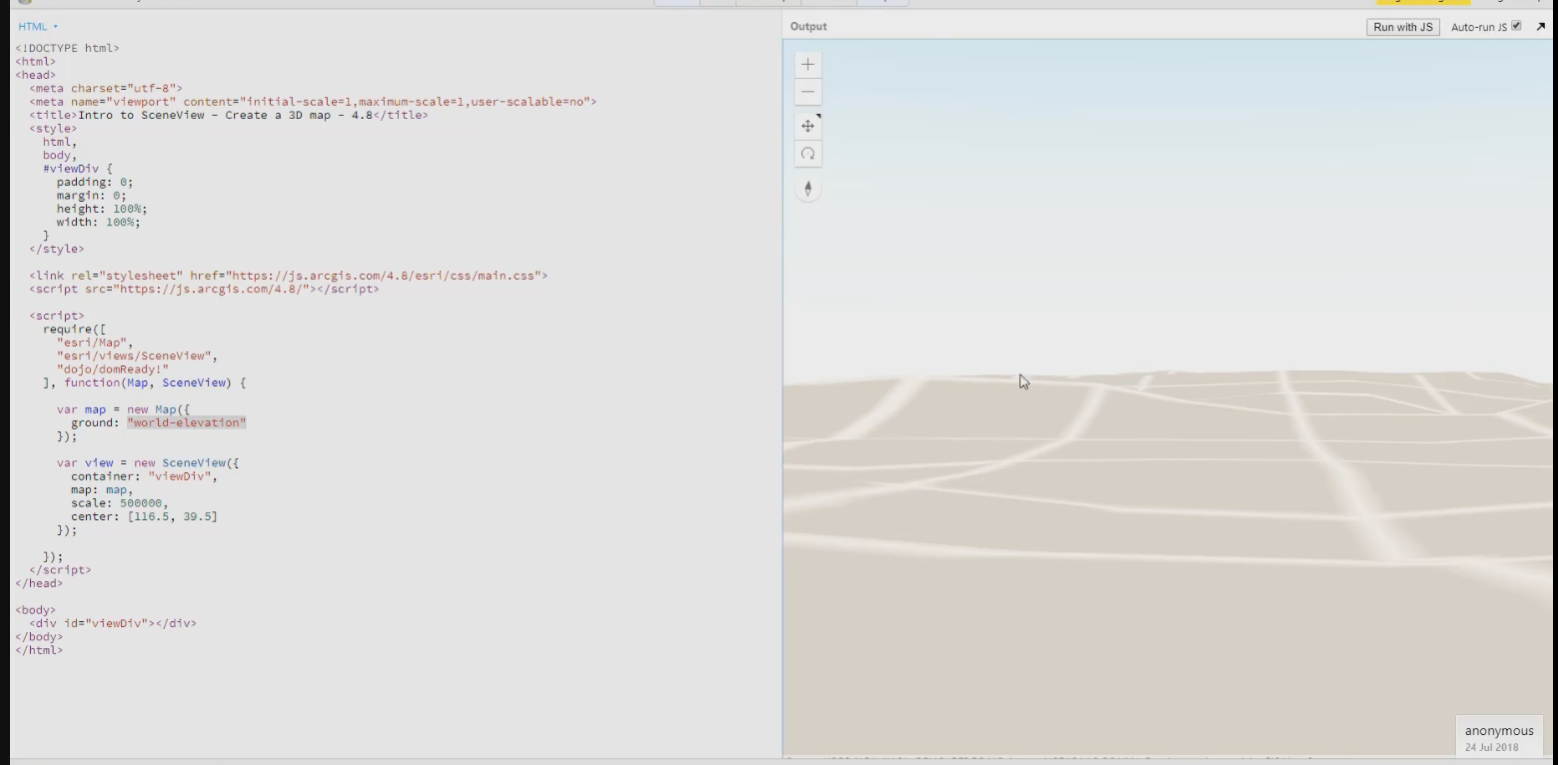Zoom in the scene view with plus button
Viewport: 1558px width, 765px height.
(x=808, y=64)
